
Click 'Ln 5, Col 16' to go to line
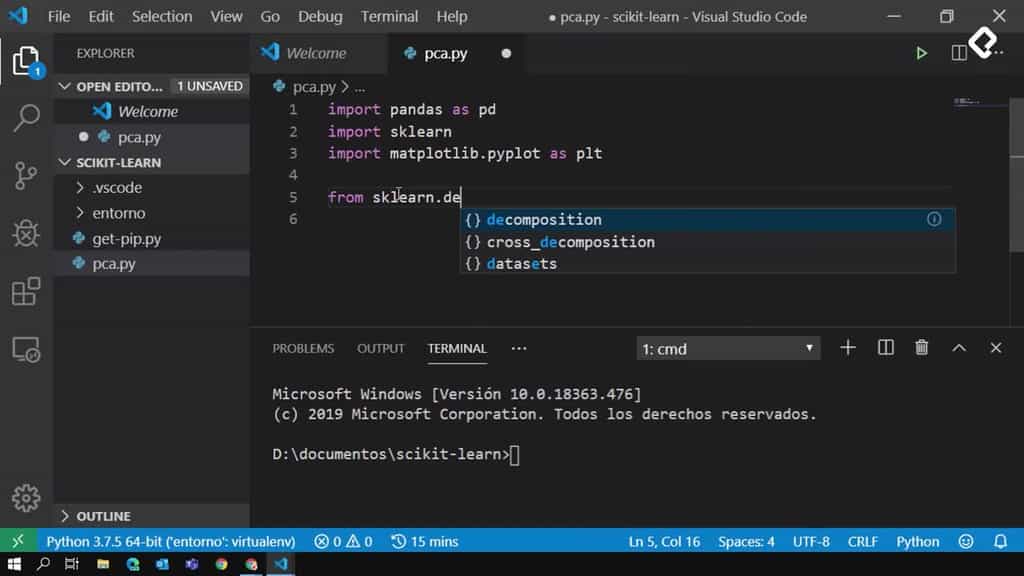click(663, 541)
